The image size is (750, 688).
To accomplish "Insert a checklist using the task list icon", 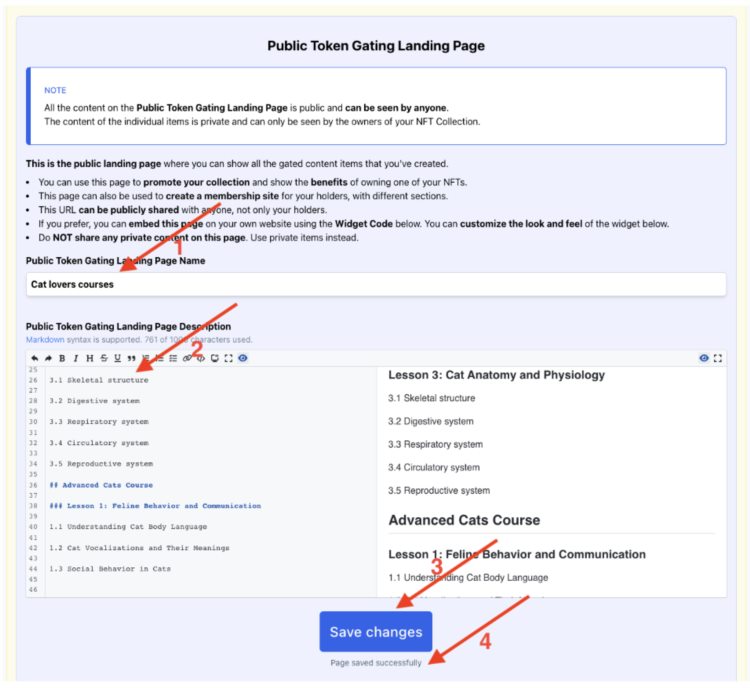I will [173, 358].
